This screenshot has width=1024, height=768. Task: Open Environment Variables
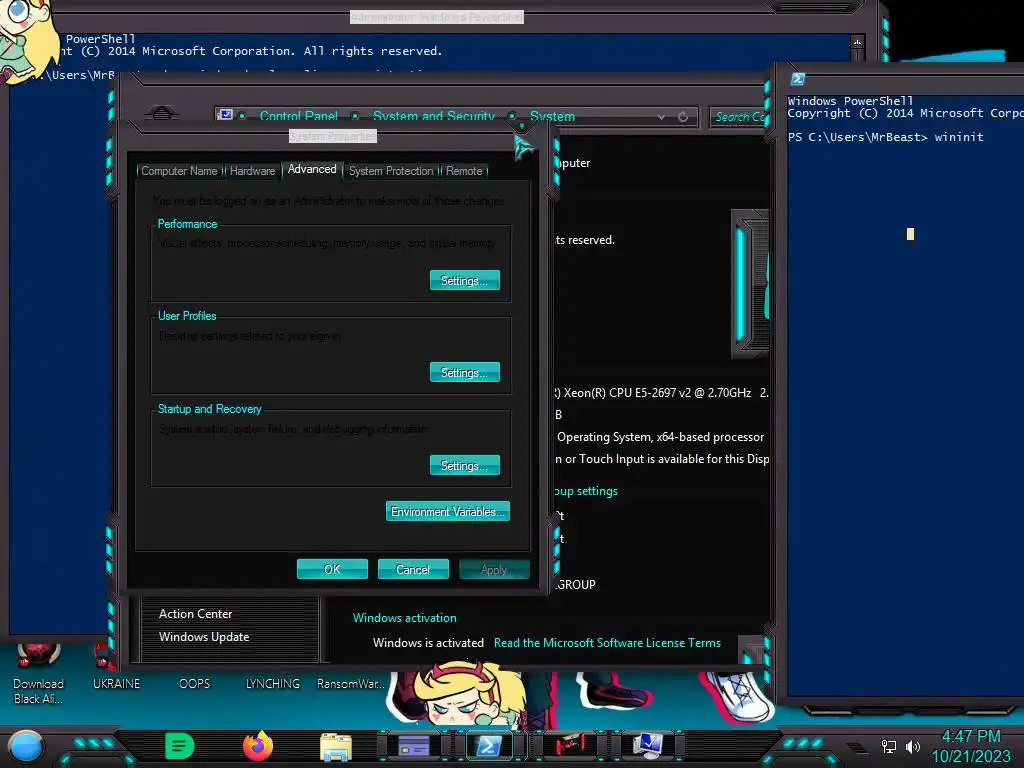coord(447,511)
